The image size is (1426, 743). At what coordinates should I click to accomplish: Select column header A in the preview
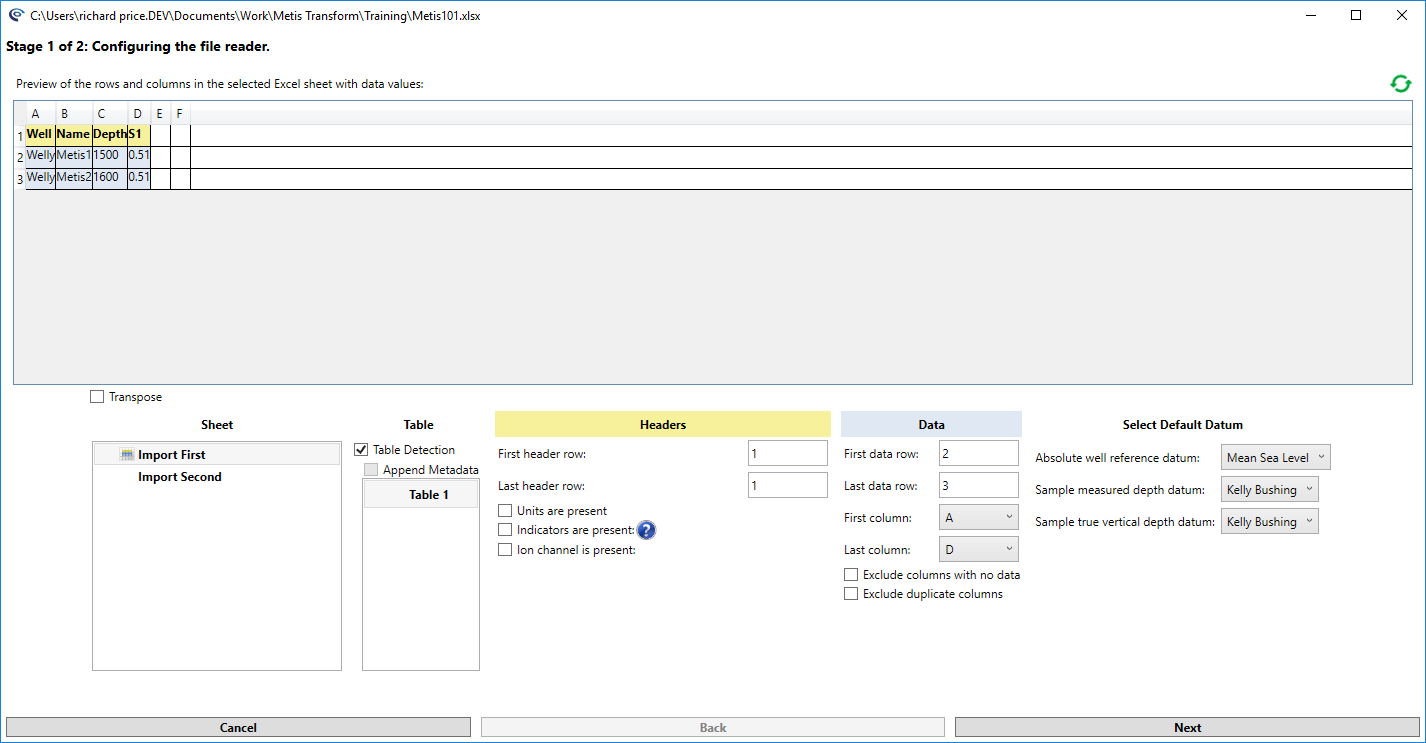point(40,113)
